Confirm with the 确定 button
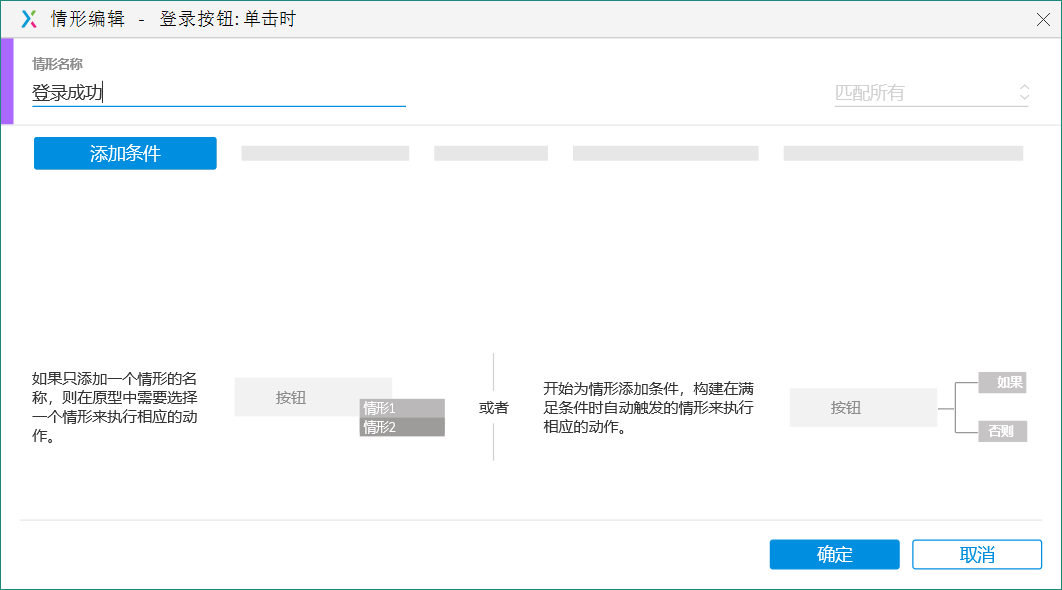The height and width of the screenshot is (590, 1062). [x=834, y=554]
